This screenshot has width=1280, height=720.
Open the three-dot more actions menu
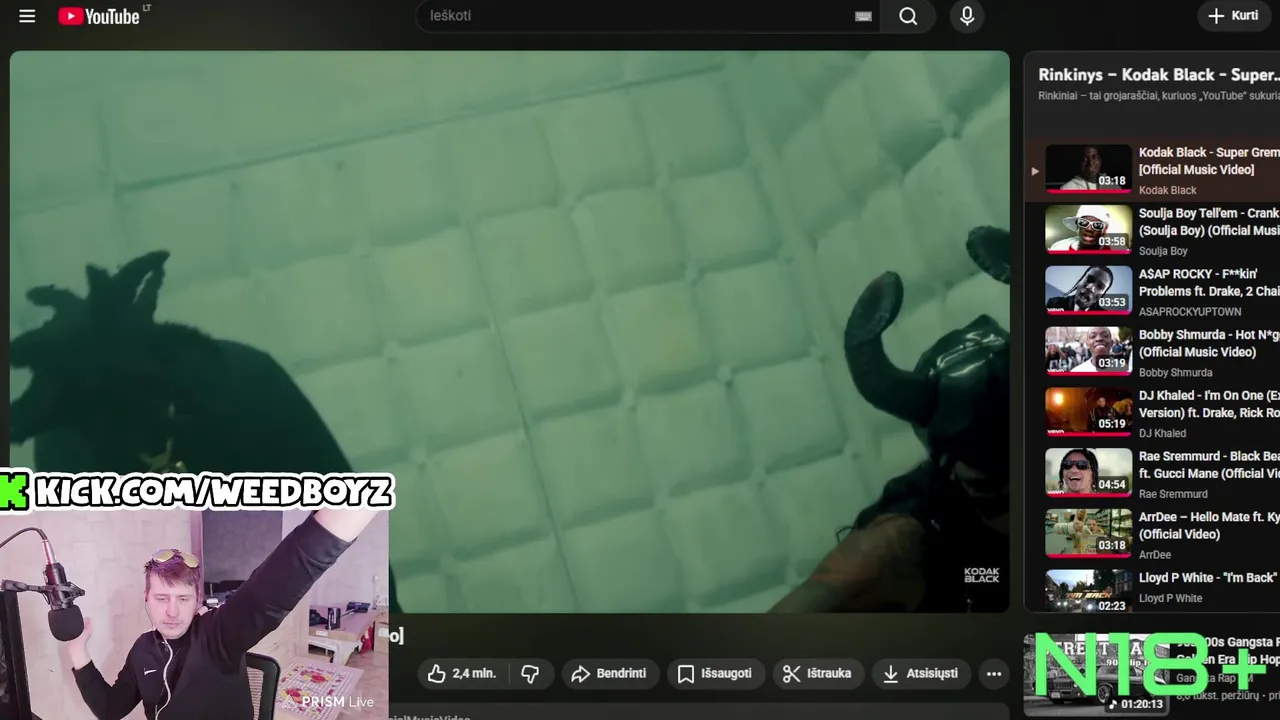click(993, 674)
